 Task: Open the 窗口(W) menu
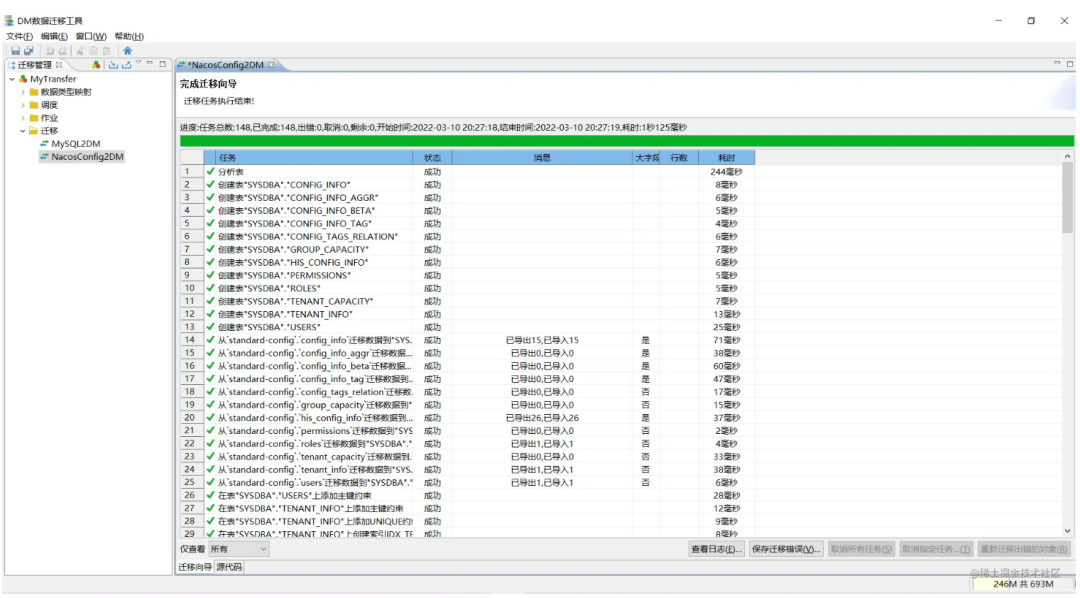click(x=91, y=36)
